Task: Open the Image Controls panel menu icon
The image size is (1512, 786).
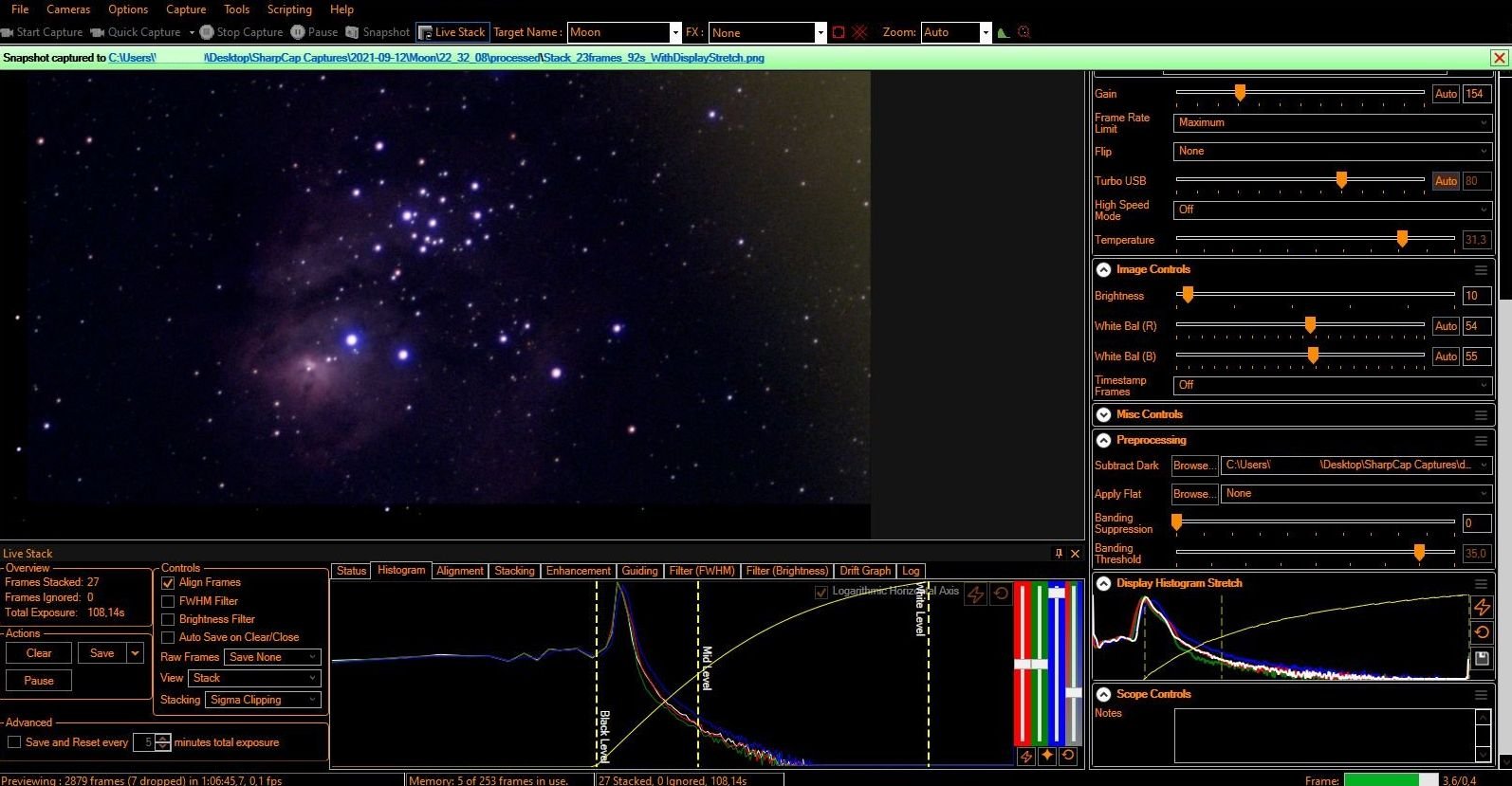Action: (1481, 270)
